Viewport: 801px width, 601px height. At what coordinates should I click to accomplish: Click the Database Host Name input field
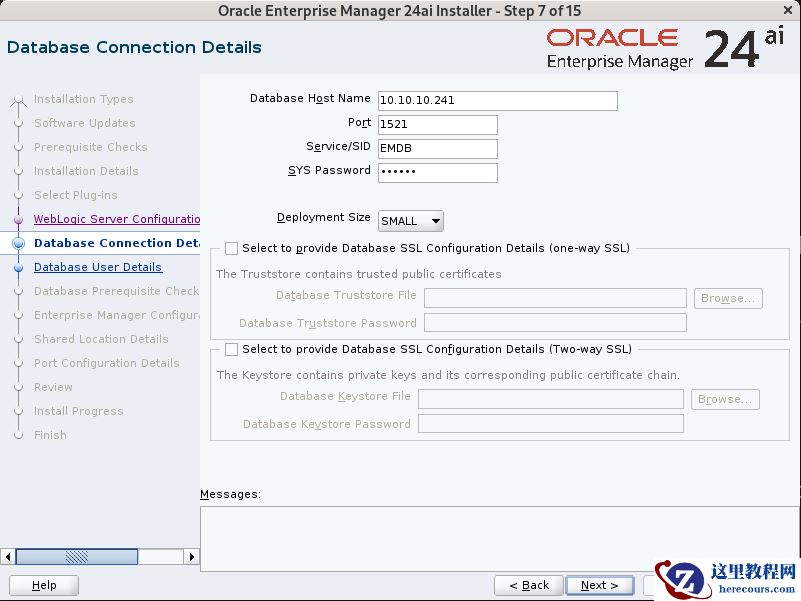498,101
